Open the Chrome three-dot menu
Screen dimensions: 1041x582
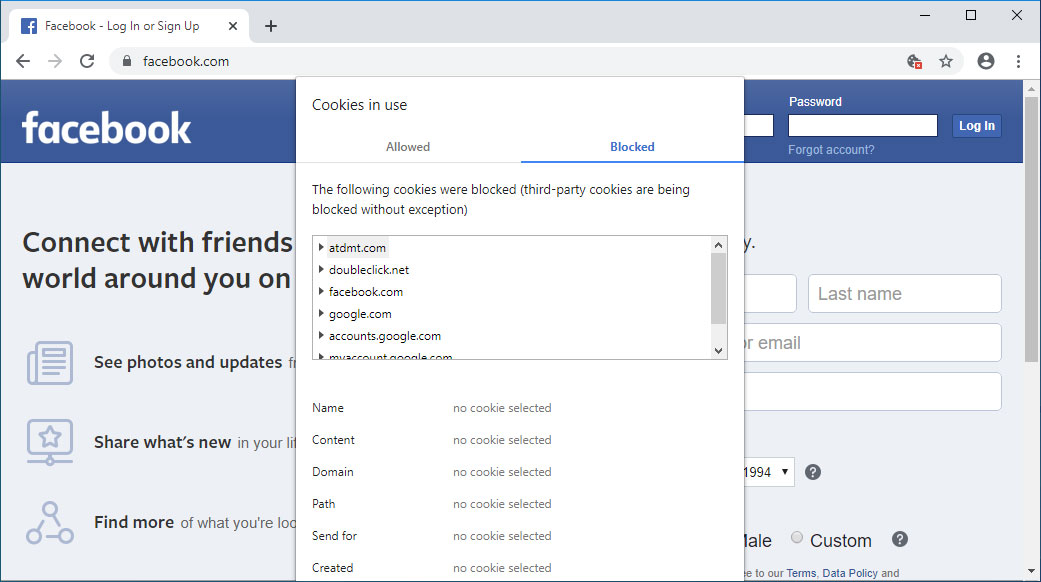1019,61
